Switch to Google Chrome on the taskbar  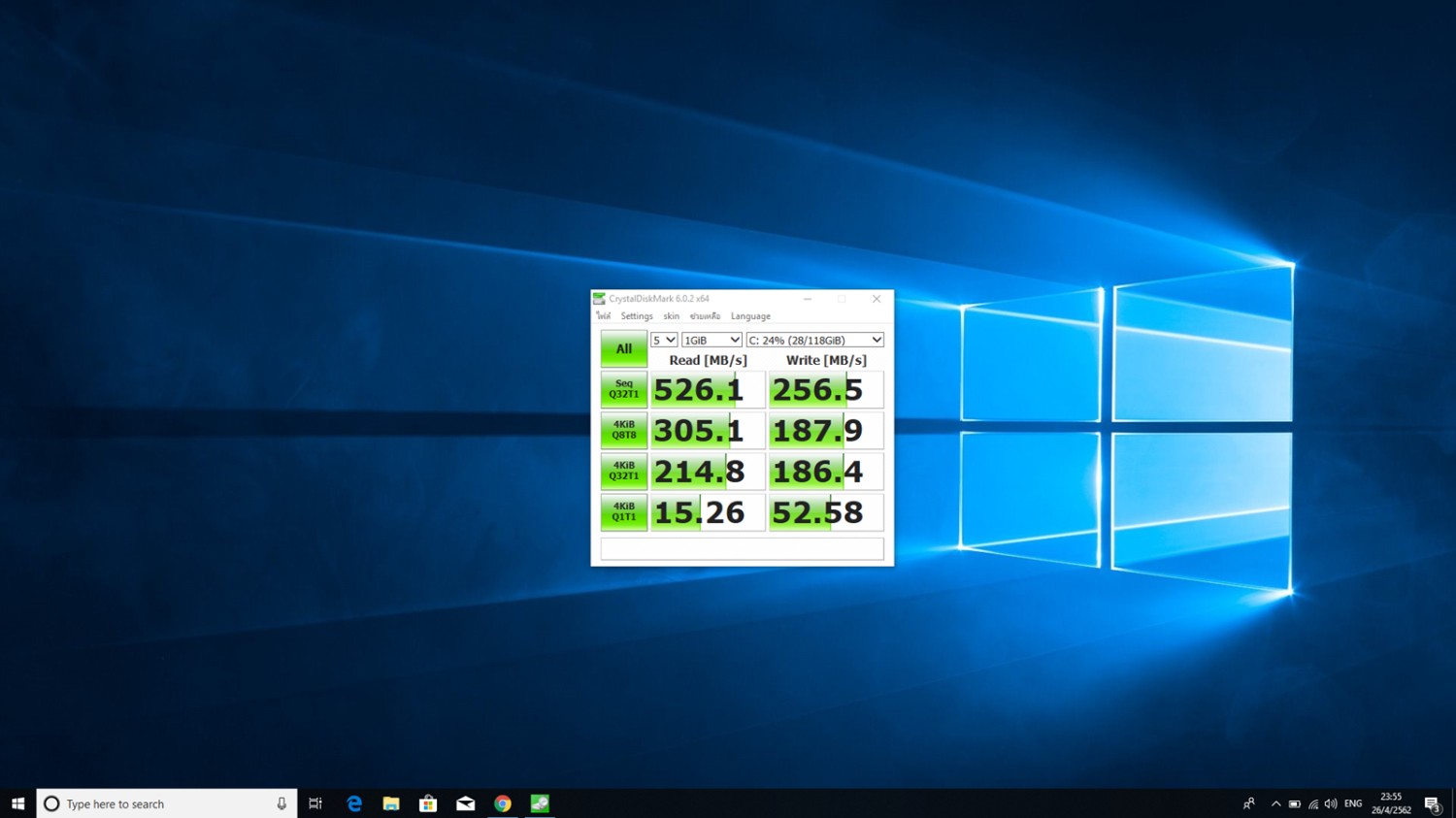click(x=503, y=803)
